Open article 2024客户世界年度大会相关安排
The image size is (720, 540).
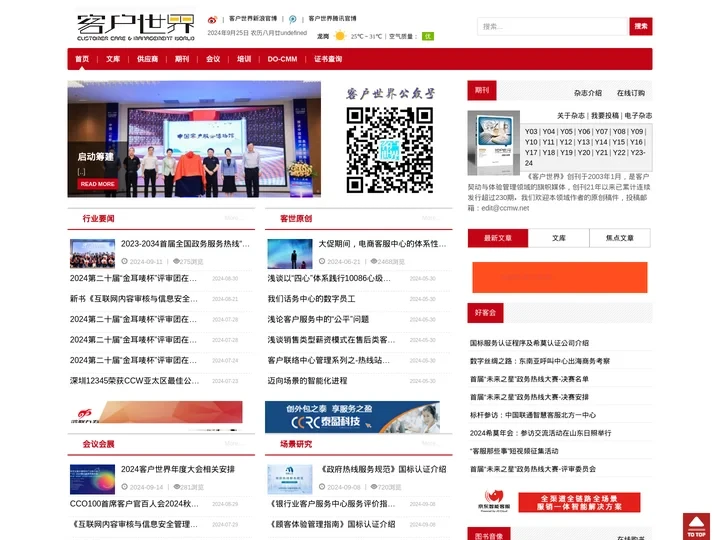click(178, 469)
